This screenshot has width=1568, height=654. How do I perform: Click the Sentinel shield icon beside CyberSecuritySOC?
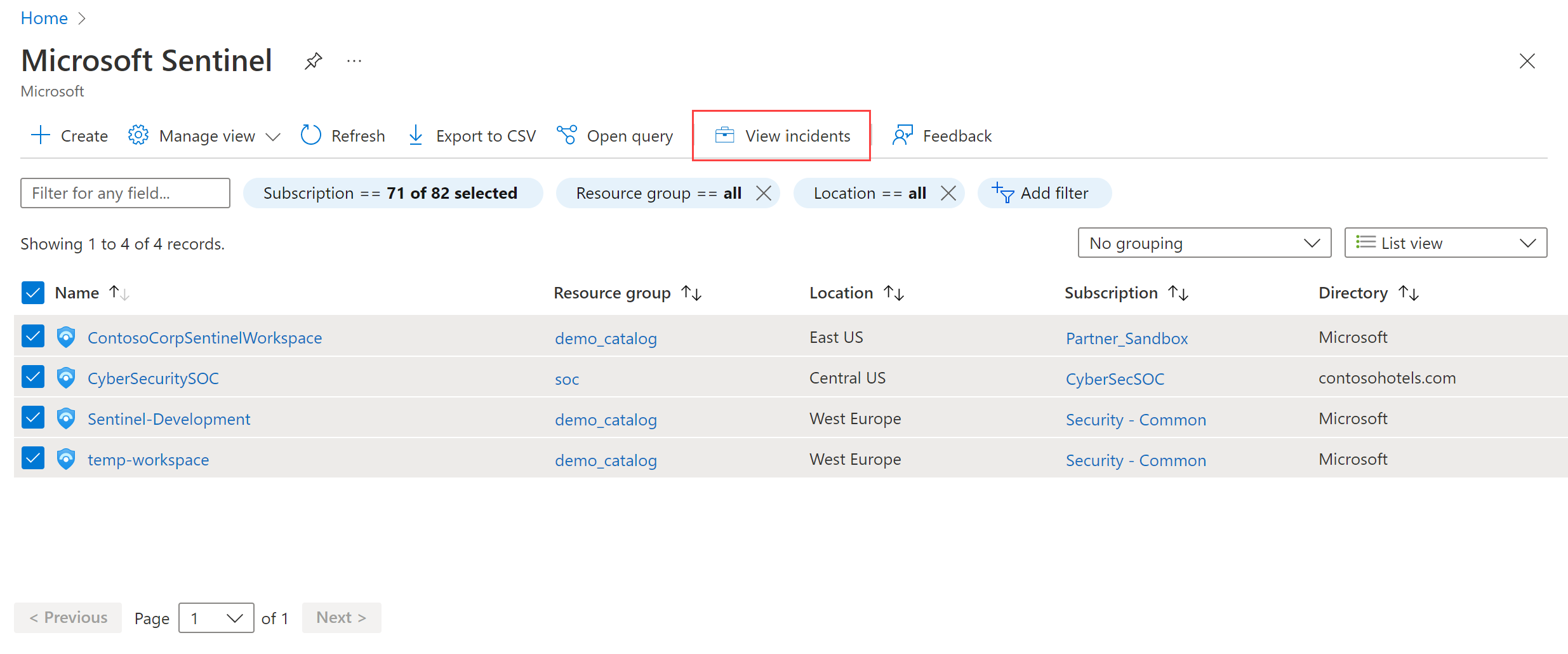pyautogui.click(x=65, y=377)
